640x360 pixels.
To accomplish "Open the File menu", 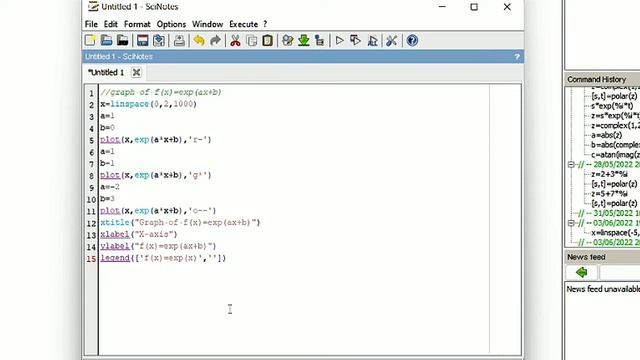I will (x=91, y=24).
